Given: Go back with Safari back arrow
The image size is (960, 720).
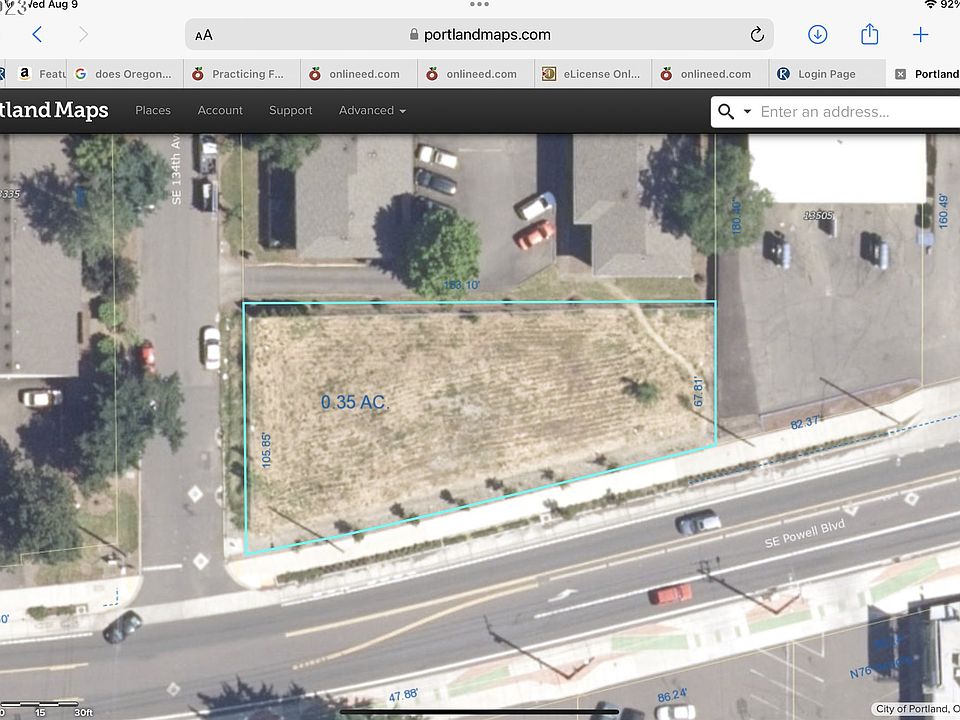Looking at the screenshot, I should point(37,34).
